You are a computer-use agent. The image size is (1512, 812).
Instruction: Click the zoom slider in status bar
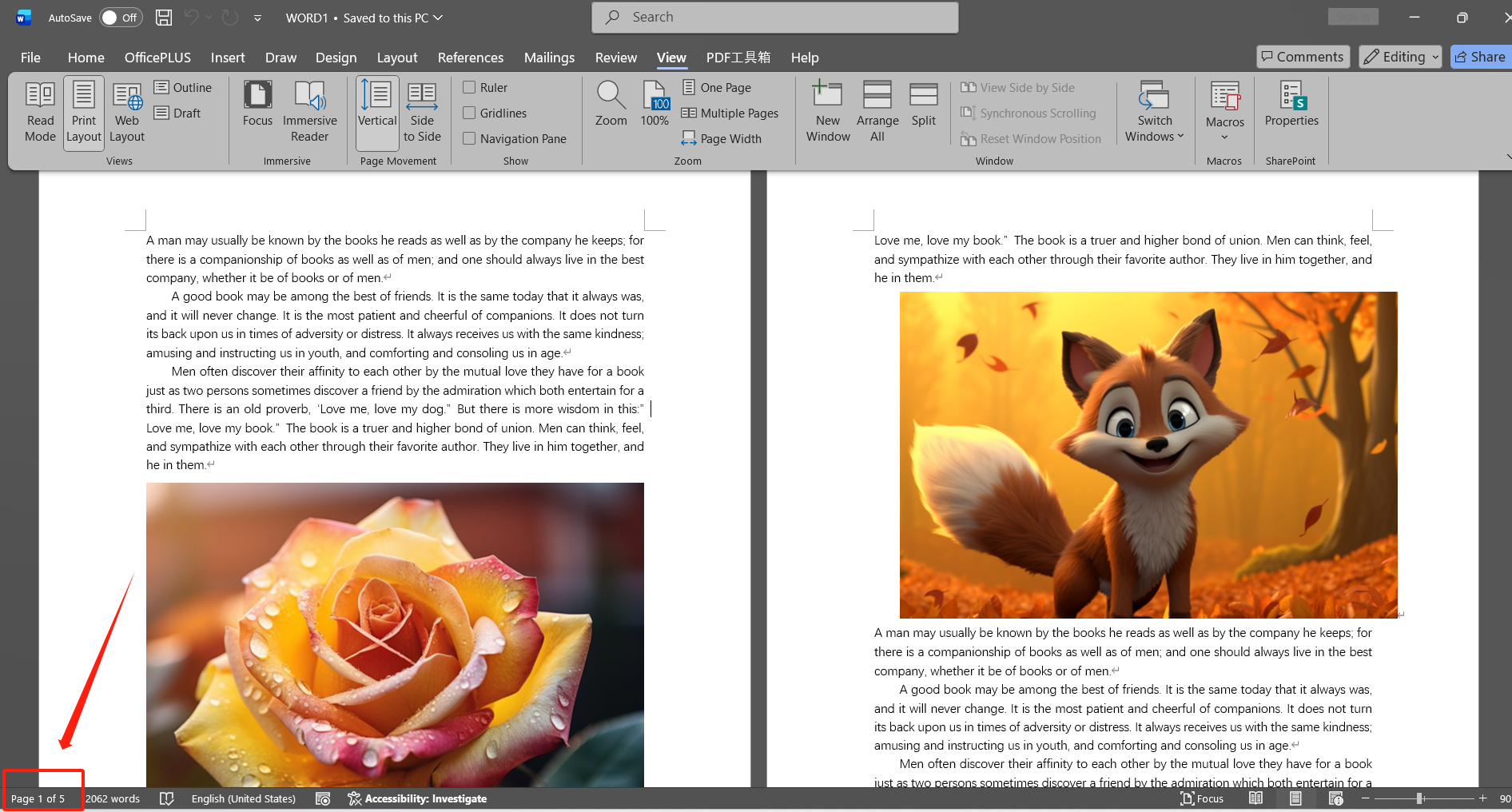click(1419, 798)
